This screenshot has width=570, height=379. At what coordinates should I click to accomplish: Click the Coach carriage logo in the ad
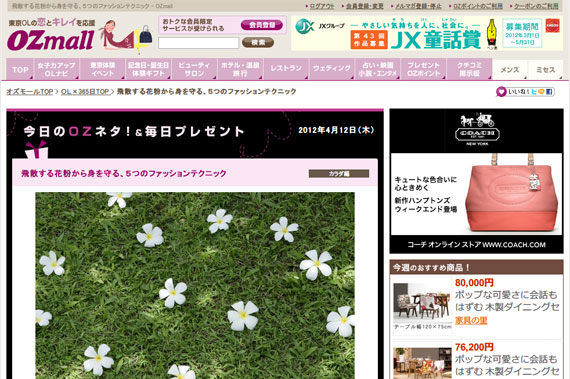[x=477, y=129]
